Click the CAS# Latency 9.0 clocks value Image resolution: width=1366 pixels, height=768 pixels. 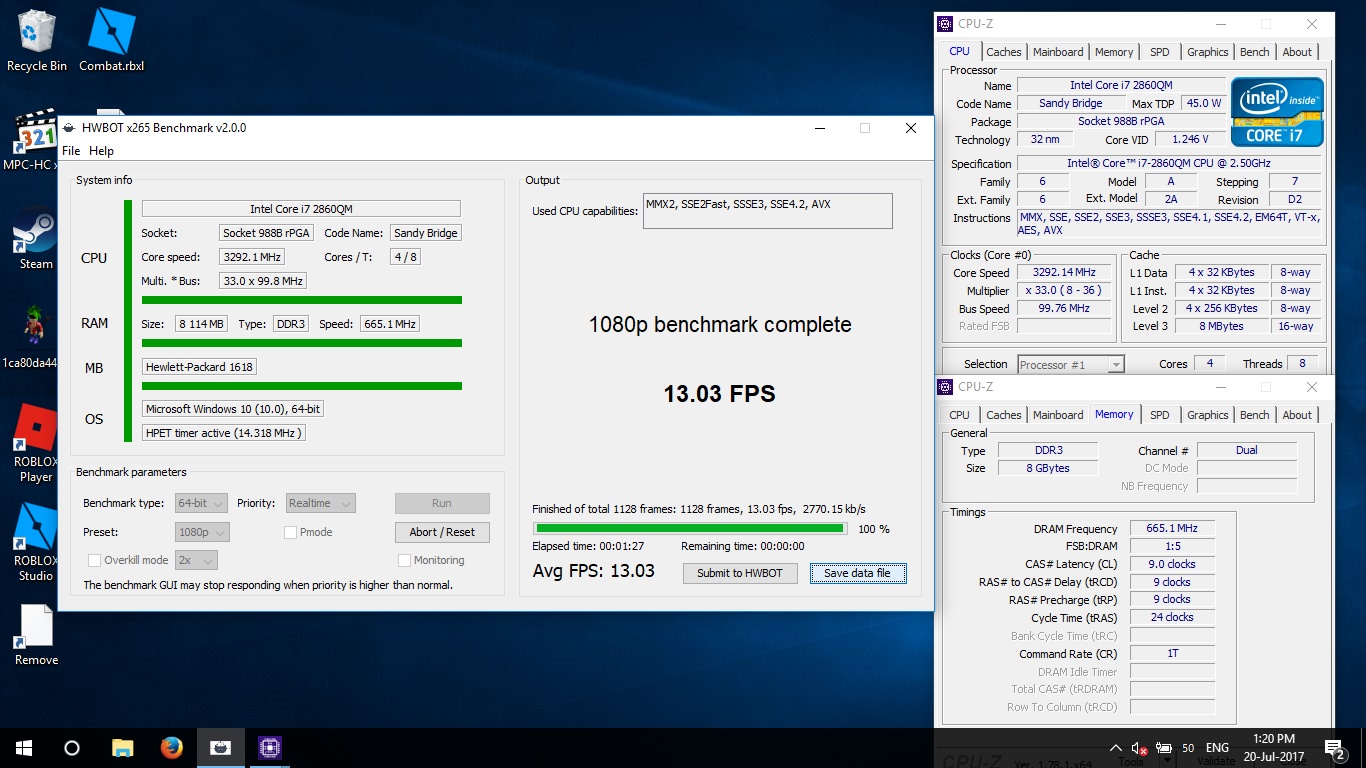click(x=1173, y=564)
